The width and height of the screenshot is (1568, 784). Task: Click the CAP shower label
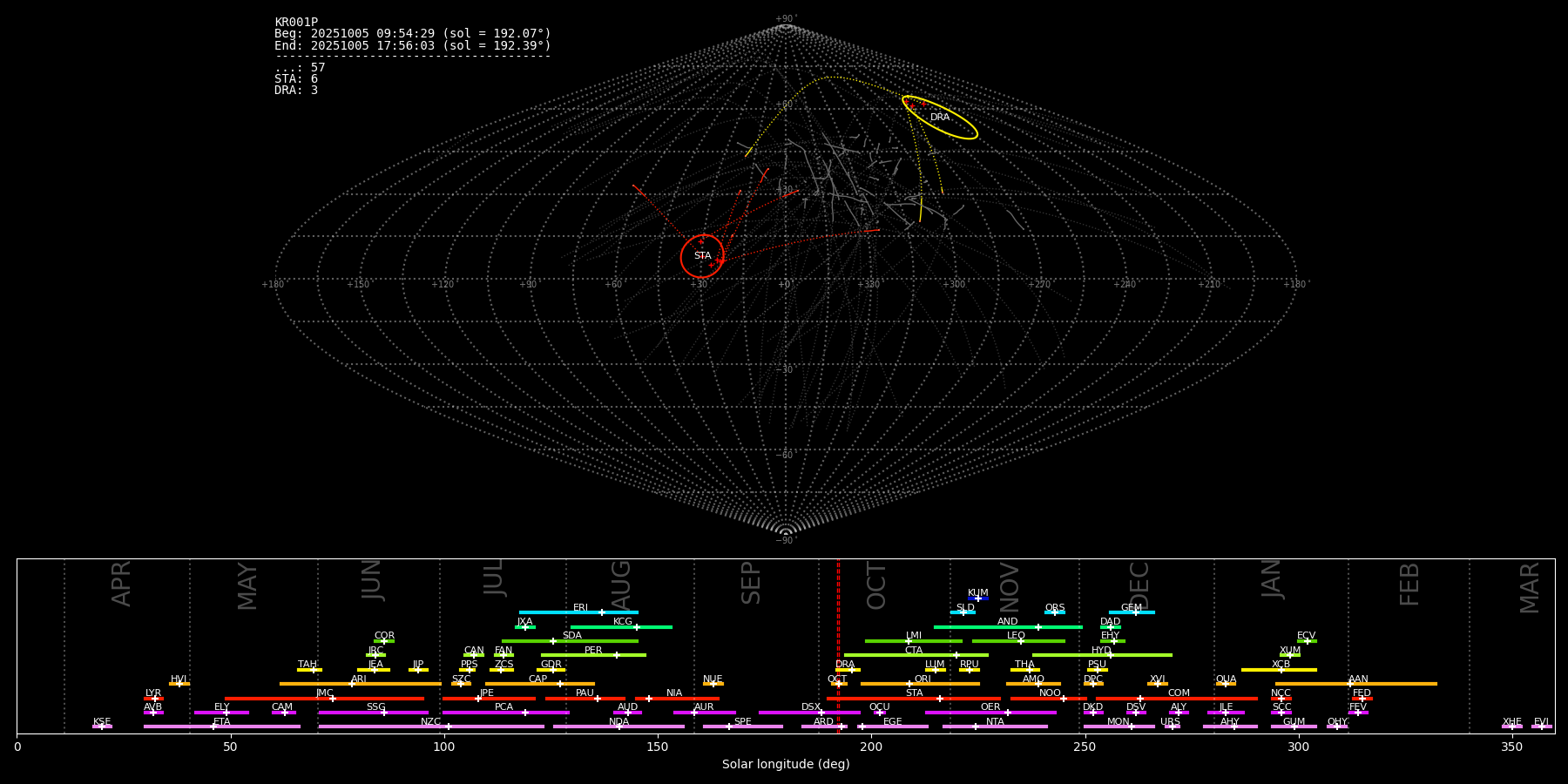tap(537, 679)
